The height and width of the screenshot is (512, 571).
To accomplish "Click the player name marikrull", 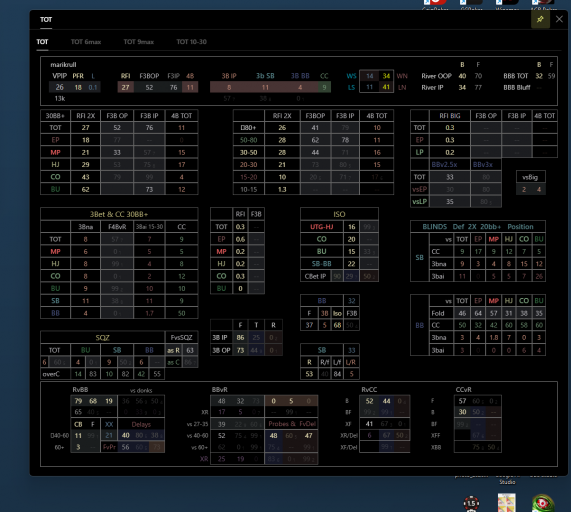I will point(63,65).
